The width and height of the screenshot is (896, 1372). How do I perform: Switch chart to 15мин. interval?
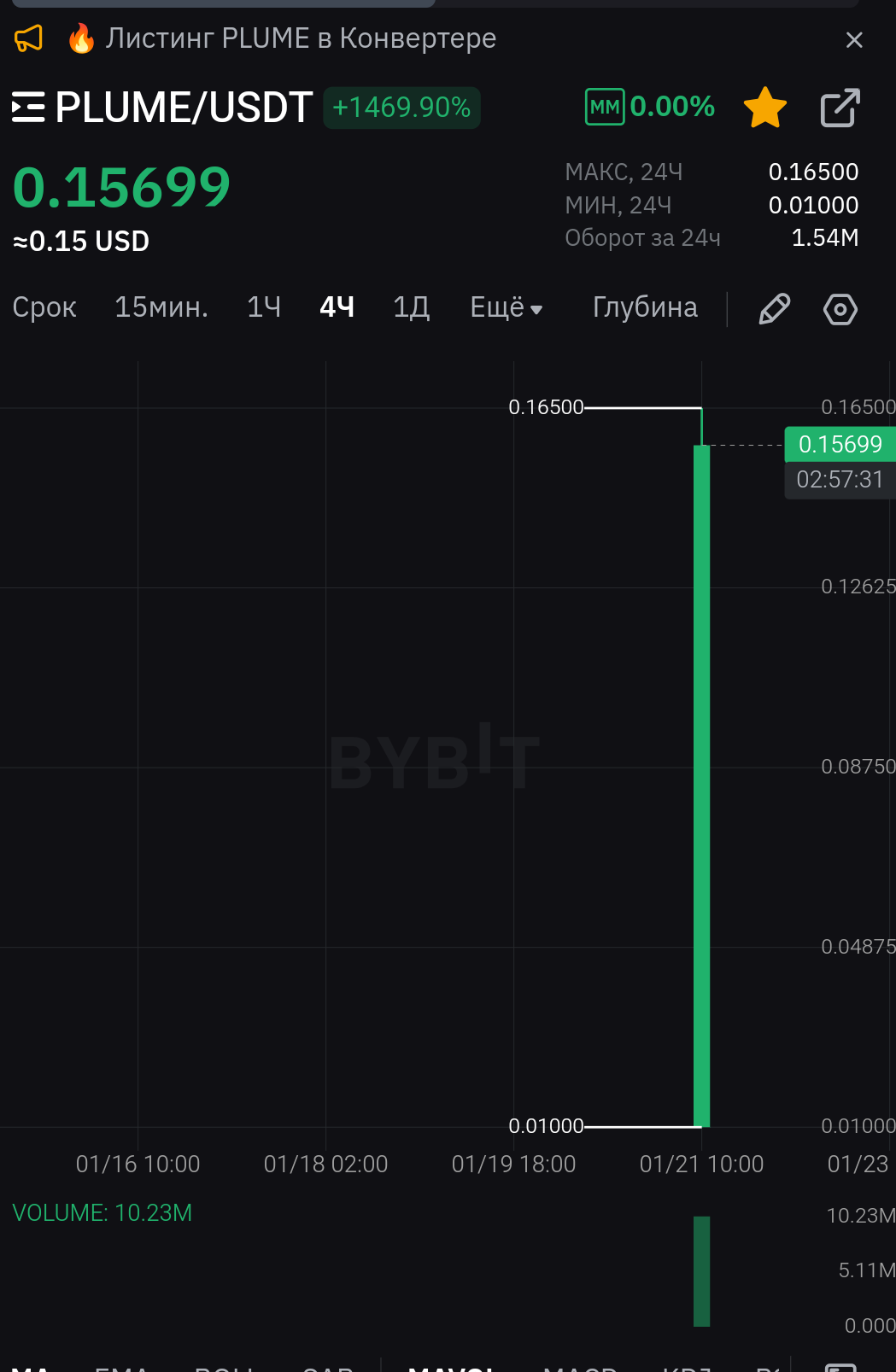pos(161,307)
